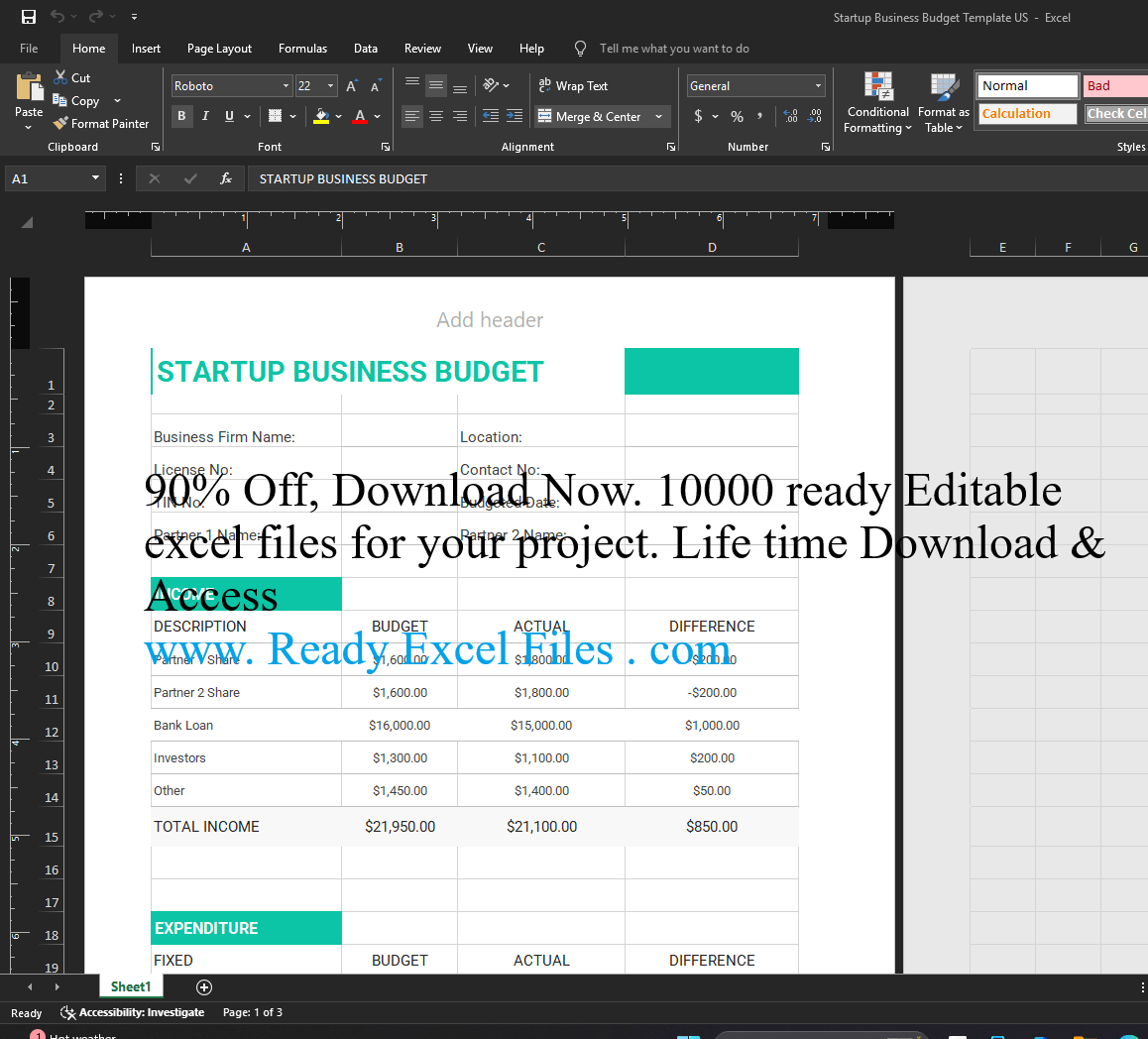Open the General number format dropdown
1148x1039 pixels.
coord(818,85)
